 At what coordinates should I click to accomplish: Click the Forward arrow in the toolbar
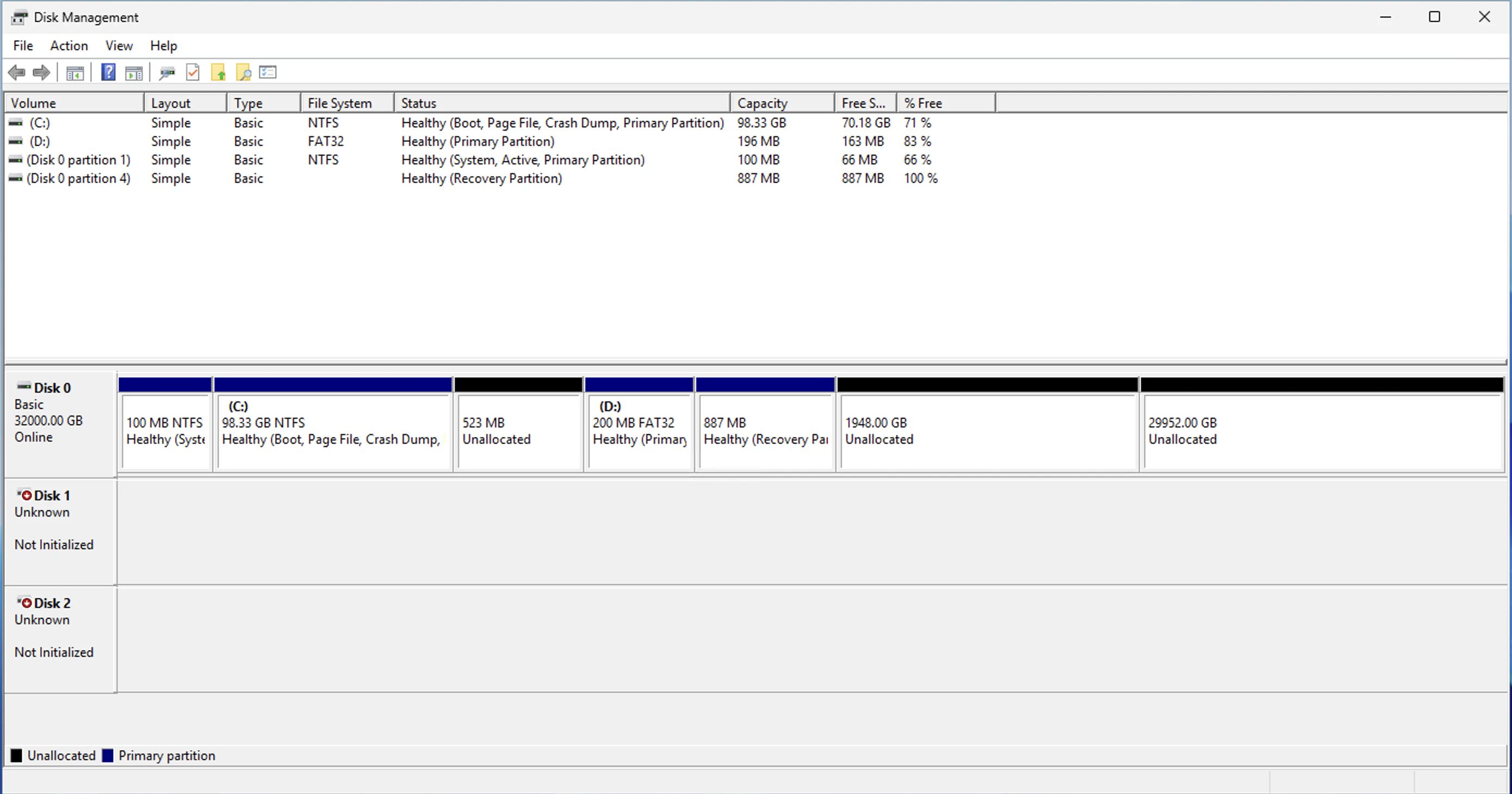(x=41, y=73)
